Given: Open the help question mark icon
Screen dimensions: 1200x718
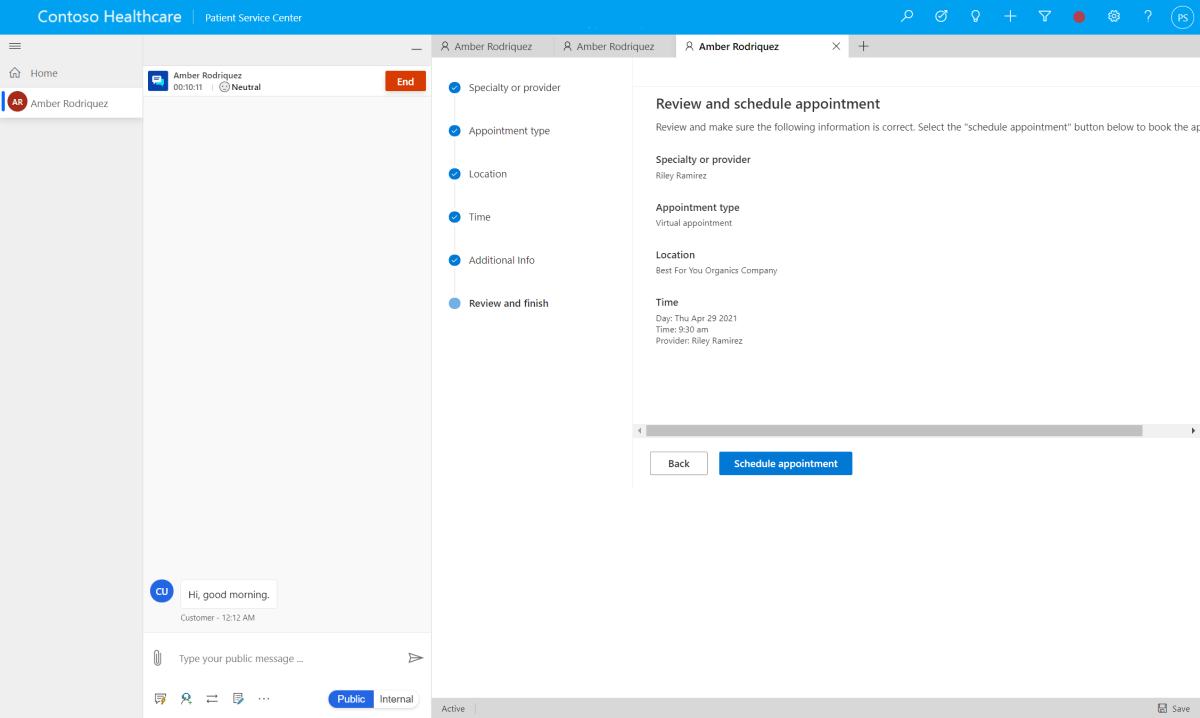Looking at the screenshot, I should [1148, 17].
